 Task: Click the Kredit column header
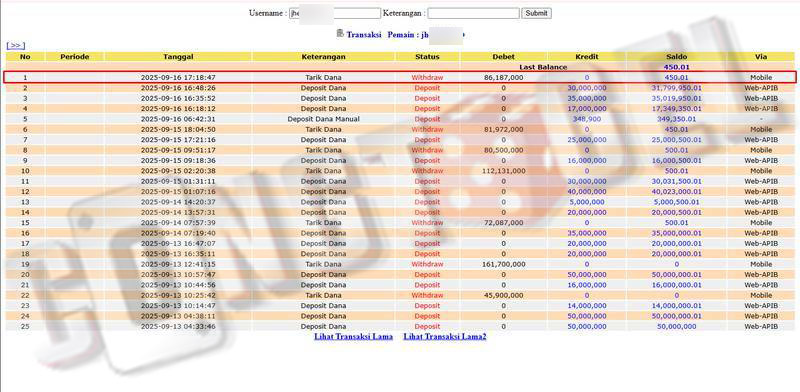(x=587, y=57)
